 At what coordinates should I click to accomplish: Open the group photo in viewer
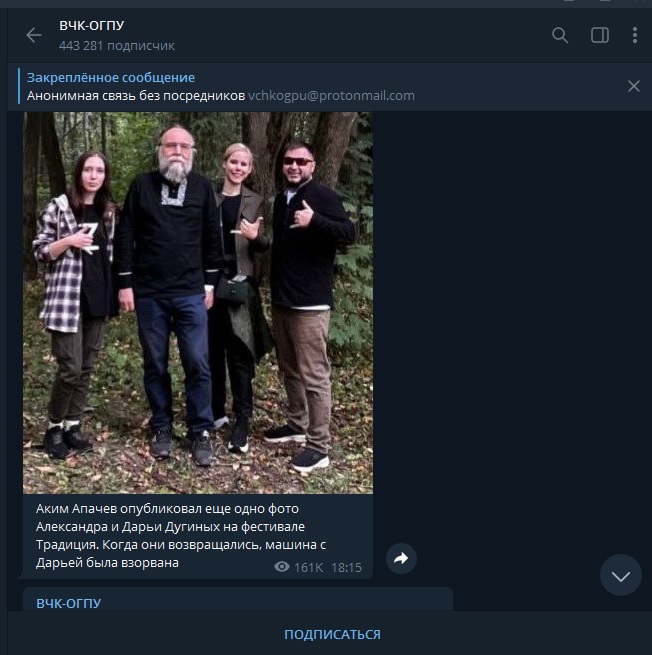pos(198,303)
